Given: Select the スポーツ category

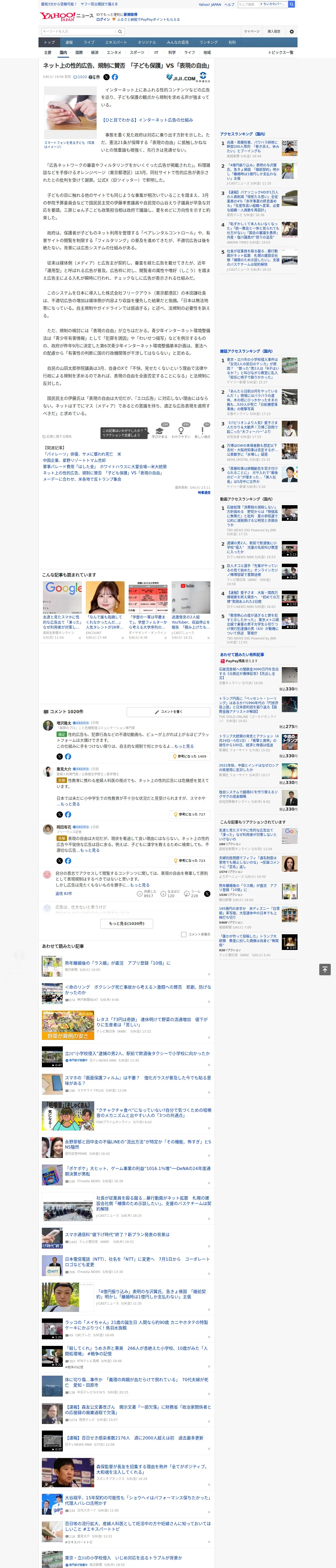Looking at the screenshot, I should pyautogui.click(x=137, y=52).
